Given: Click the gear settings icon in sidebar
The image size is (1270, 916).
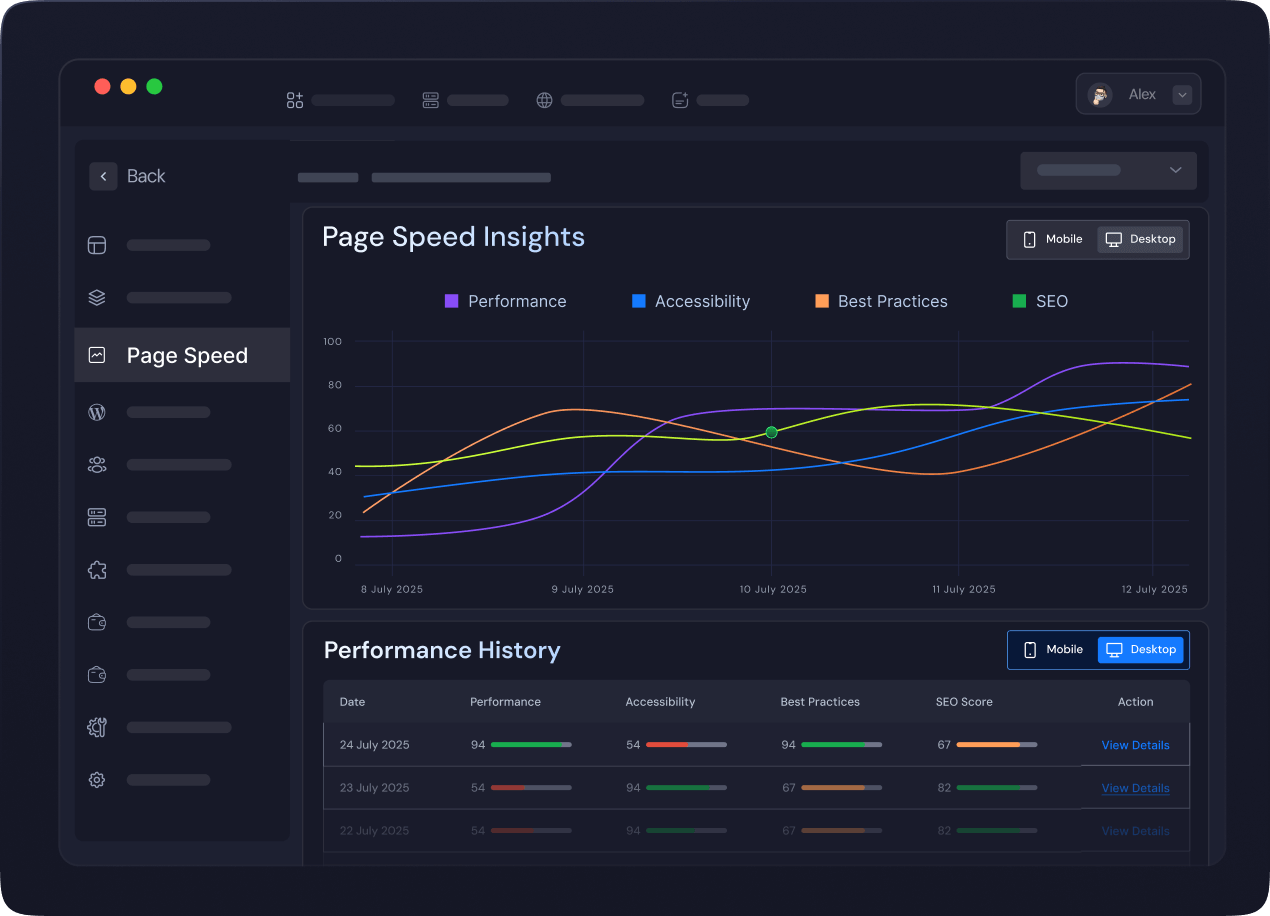Looking at the screenshot, I should pyautogui.click(x=97, y=780).
